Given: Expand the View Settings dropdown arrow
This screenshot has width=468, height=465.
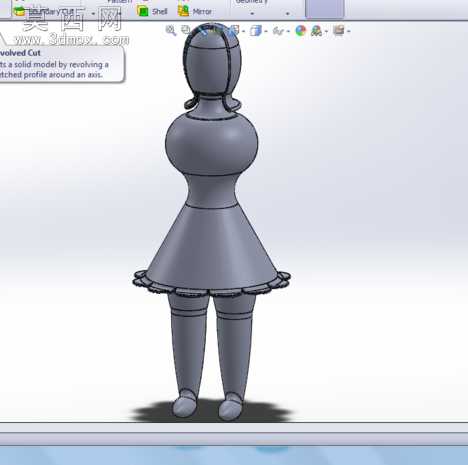Looking at the screenshot, I should [x=349, y=32].
